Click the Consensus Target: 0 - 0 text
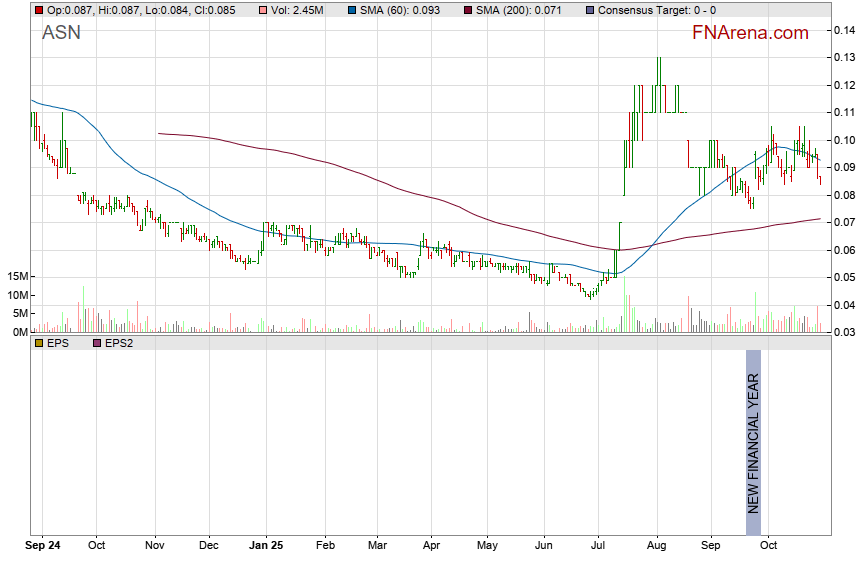This screenshot has width=859, height=566. [x=657, y=10]
